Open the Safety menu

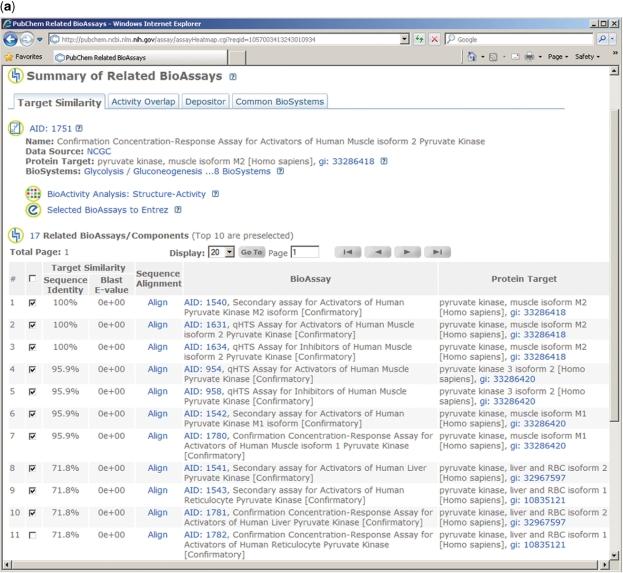587,57
